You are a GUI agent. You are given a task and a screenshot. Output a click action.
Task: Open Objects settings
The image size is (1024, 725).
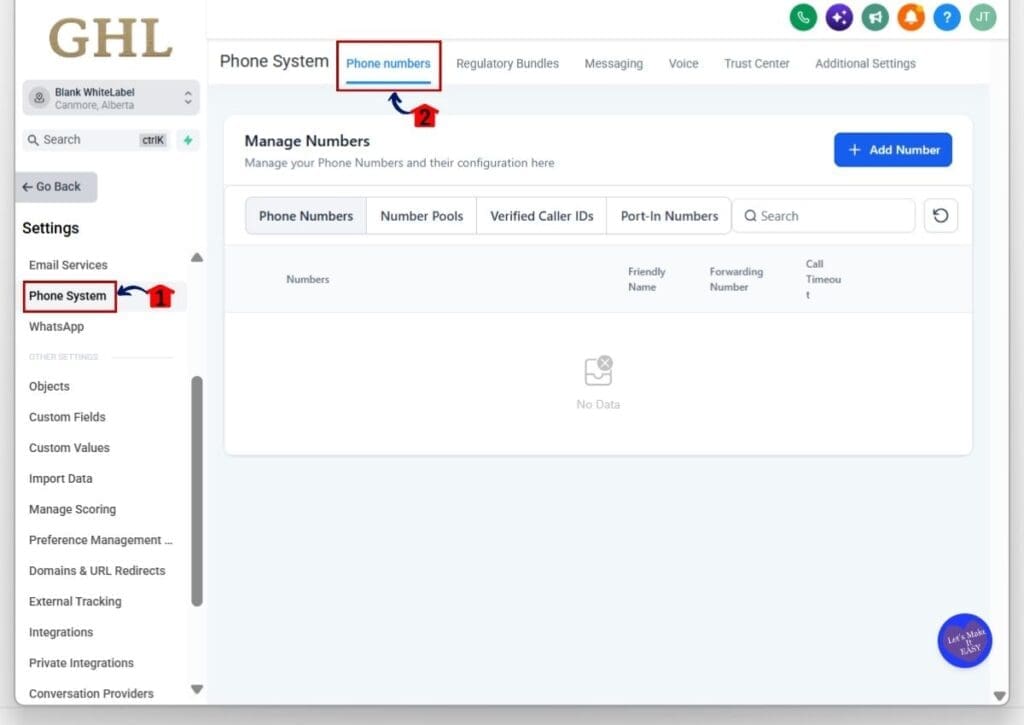49,386
